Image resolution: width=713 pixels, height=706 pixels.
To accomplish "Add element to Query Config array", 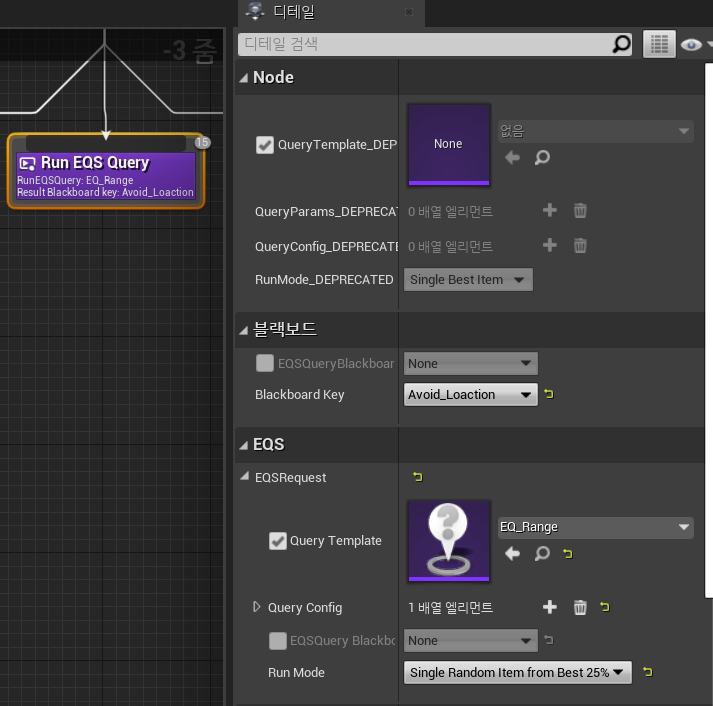I will pos(550,607).
